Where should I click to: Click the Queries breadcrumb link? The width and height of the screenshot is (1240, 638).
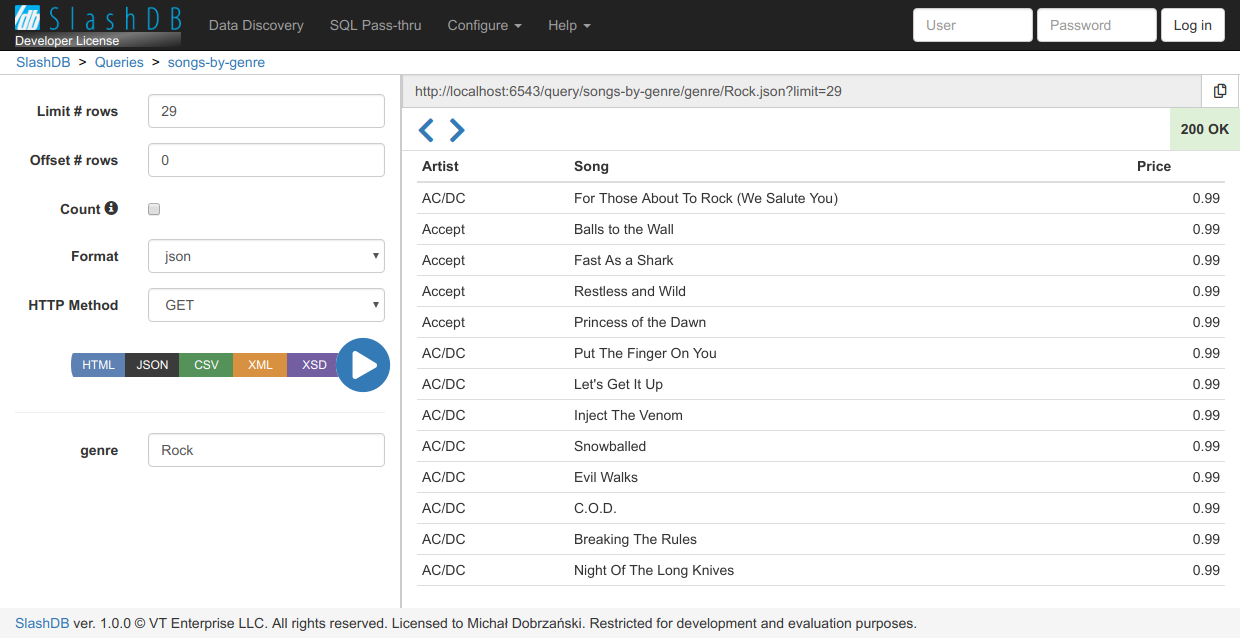(x=119, y=62)
